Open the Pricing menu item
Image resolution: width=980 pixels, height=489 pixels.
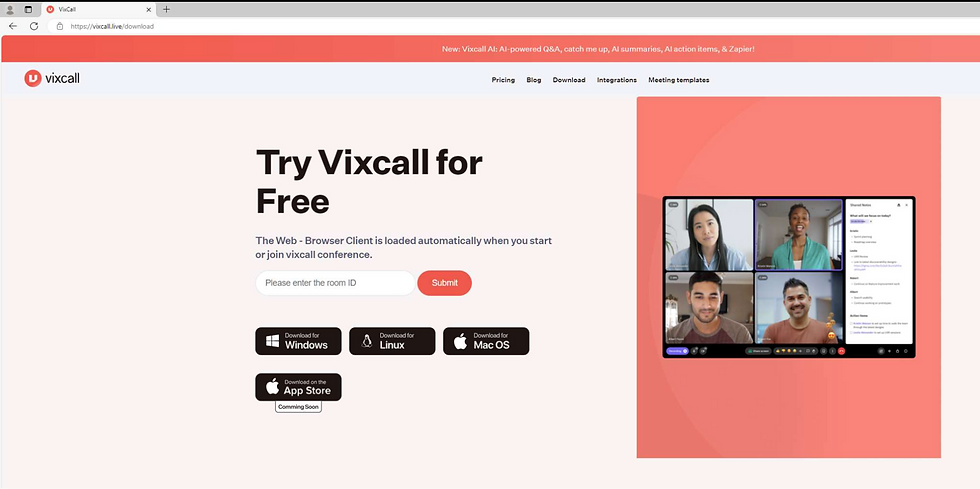click(503, 80)
